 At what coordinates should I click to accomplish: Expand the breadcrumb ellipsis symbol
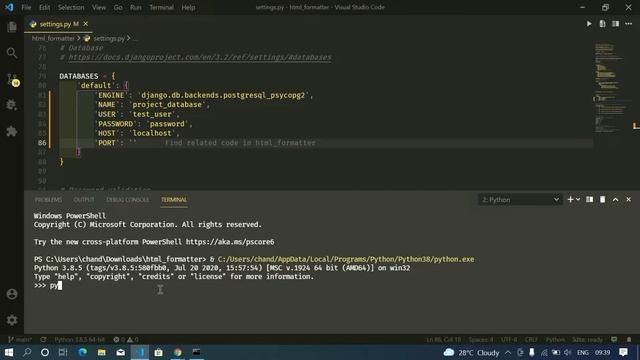point(135,38)
